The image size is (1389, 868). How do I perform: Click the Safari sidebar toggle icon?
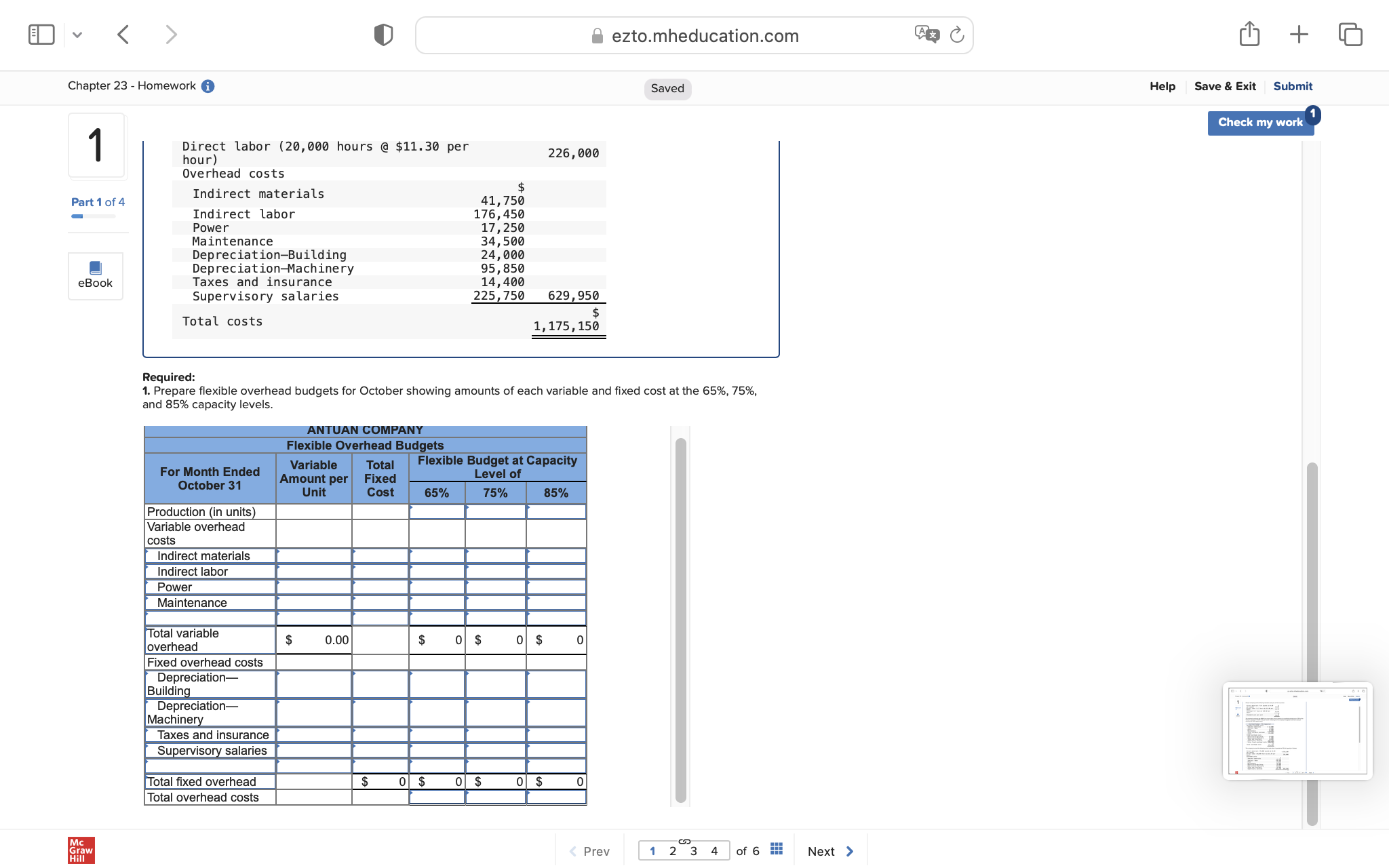[41, 35]
